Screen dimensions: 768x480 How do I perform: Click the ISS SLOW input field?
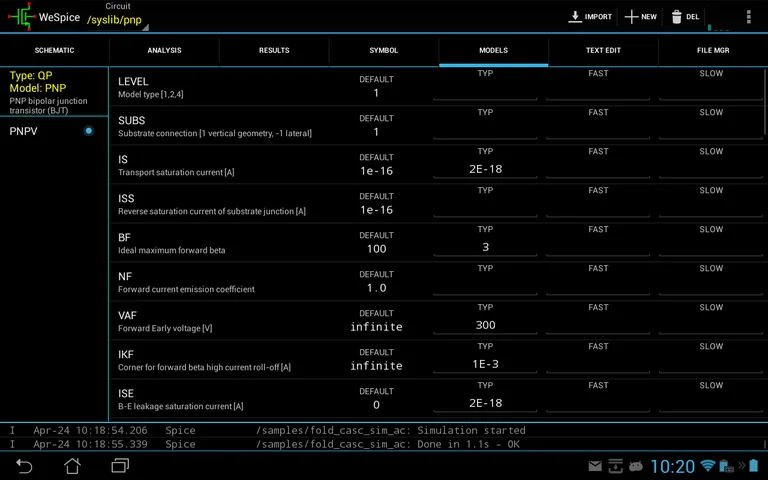711,207
